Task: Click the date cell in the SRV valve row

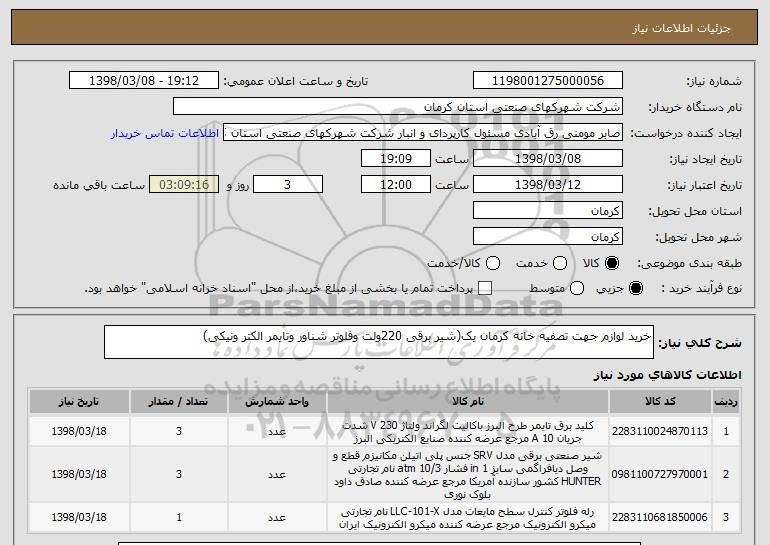Action: pyautogui.click(x=79, y=474)
